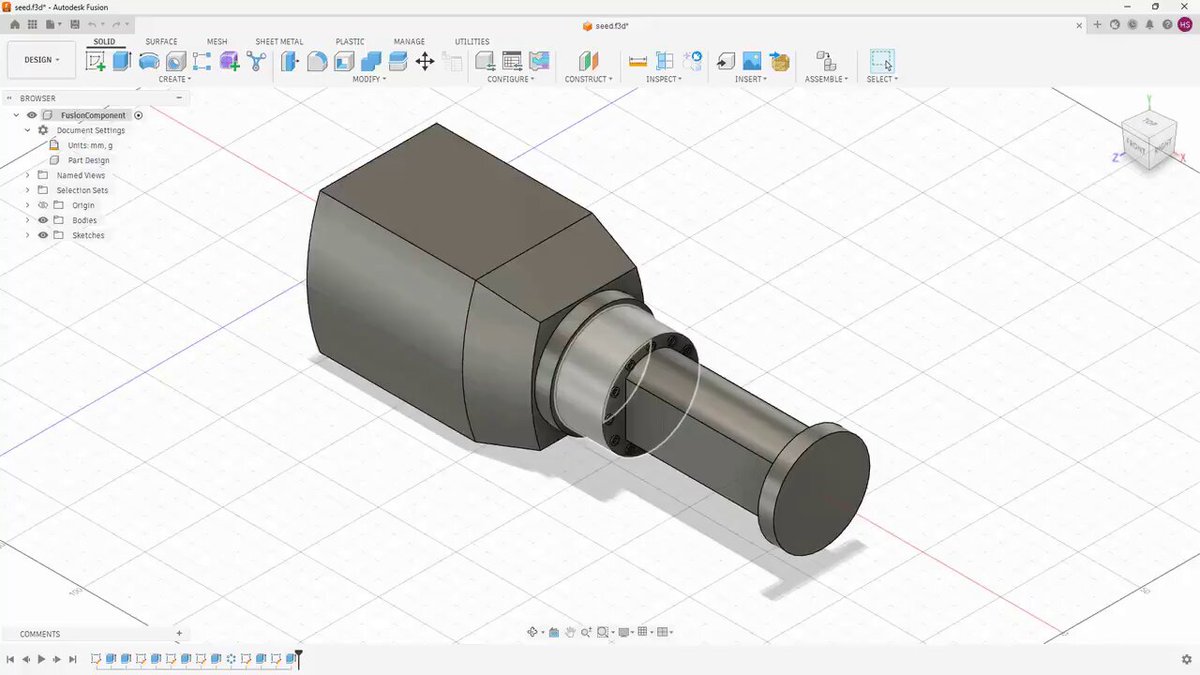The height and width of the screenshot is (675, 1200).
Task: Select the Joint assemble tool
Action: (825, 61)
